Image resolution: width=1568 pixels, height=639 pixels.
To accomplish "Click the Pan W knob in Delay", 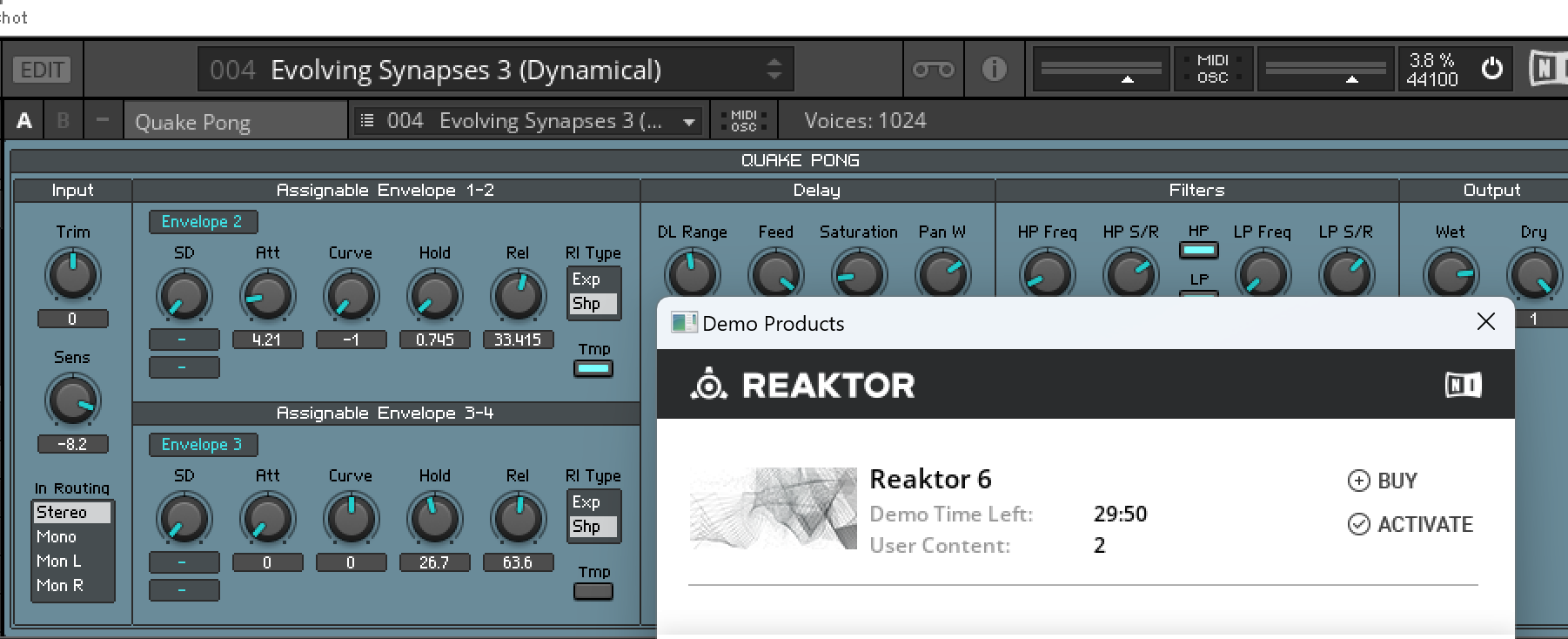I will pyautogui.click(x=942, y=273).
